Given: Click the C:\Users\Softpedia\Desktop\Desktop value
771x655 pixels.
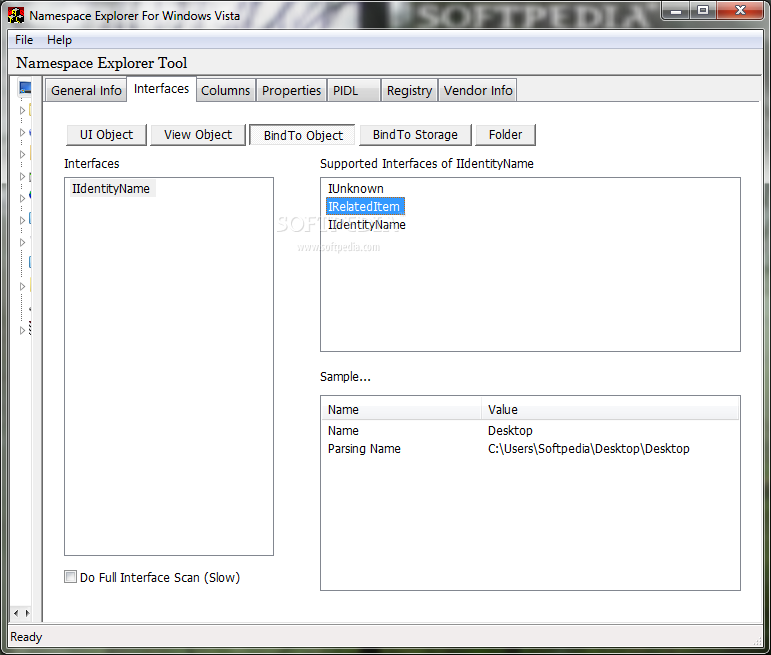Looking at the screenshot, I should [589, 448].
